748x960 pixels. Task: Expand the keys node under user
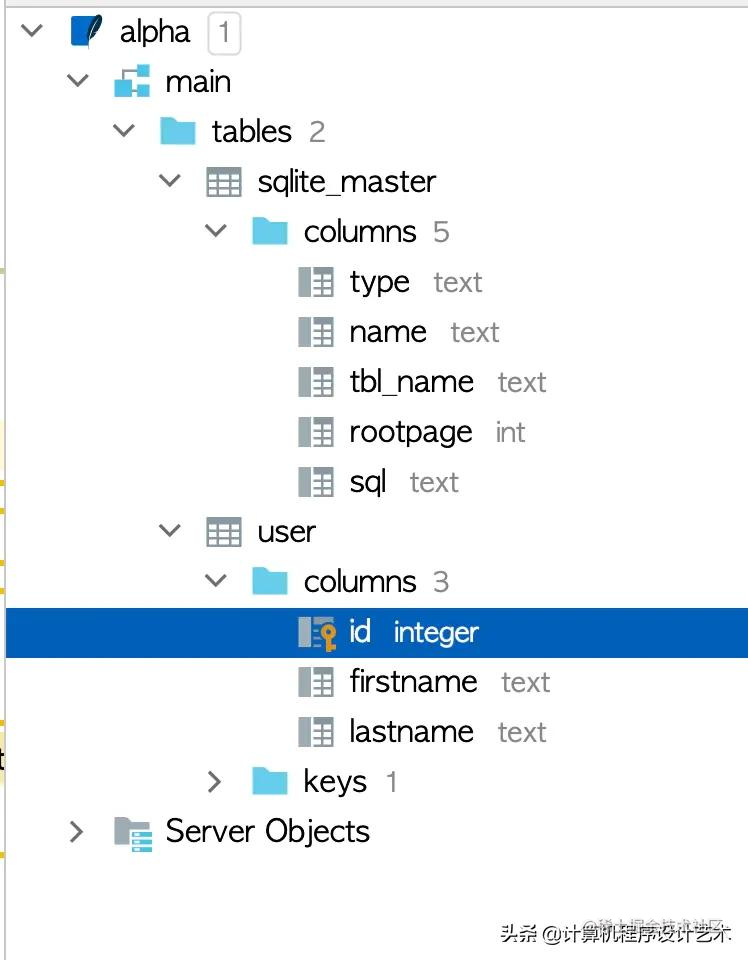(x=216, y=781)
